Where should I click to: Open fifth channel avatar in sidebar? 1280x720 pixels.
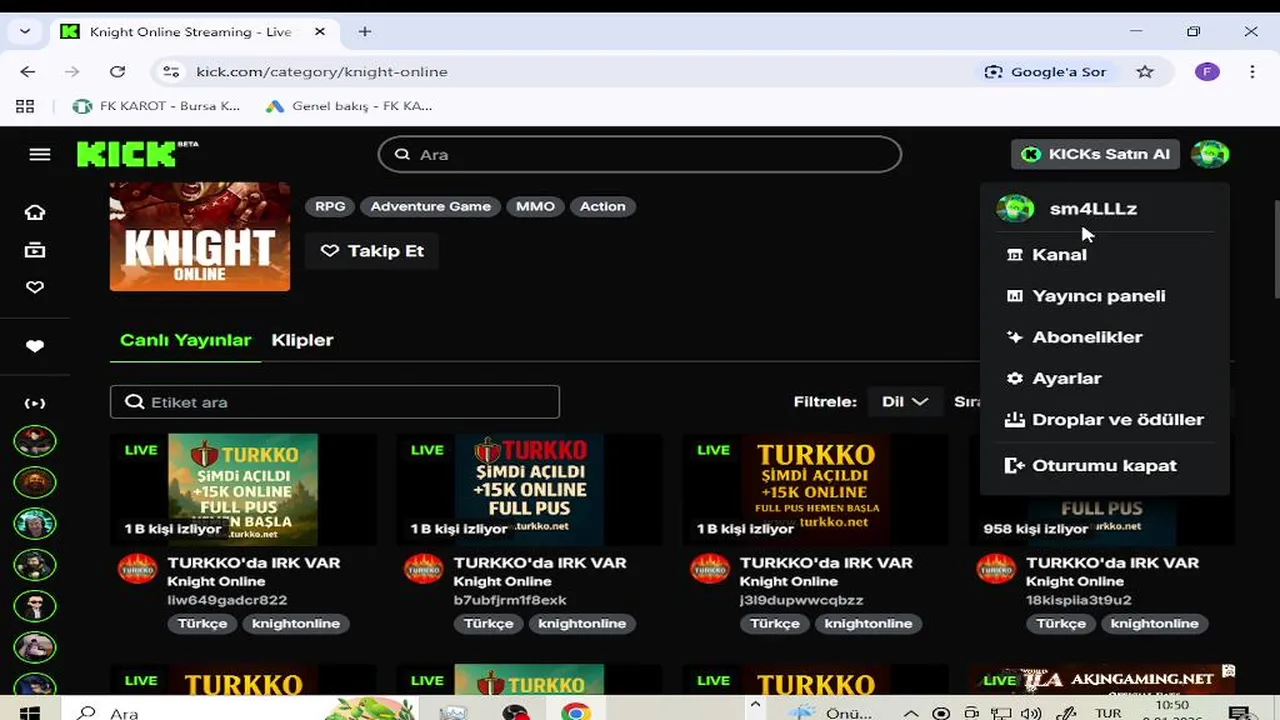click(x=35, y=606)
